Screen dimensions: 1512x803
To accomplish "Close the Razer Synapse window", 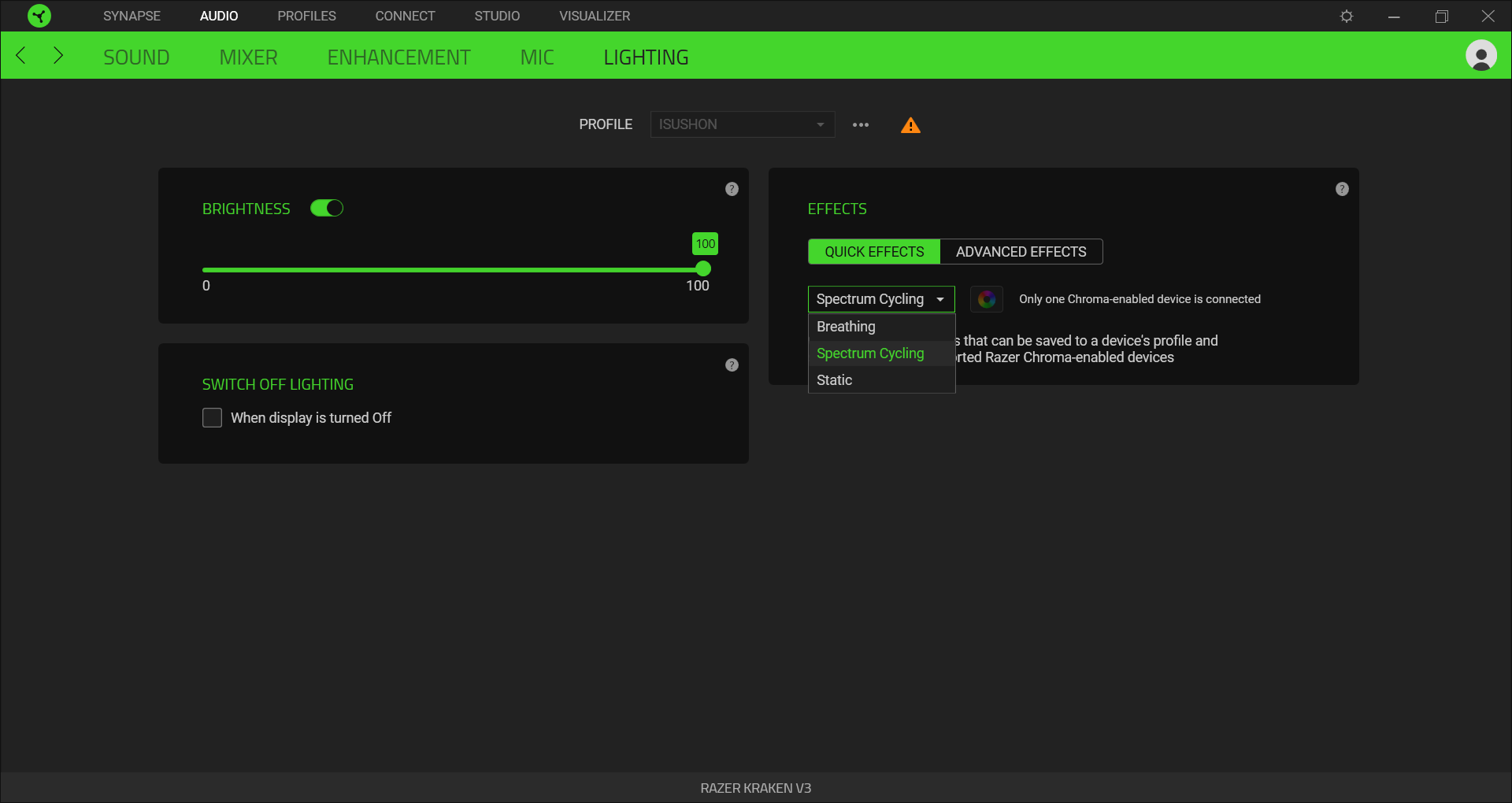I will [x=1488, y=16].
